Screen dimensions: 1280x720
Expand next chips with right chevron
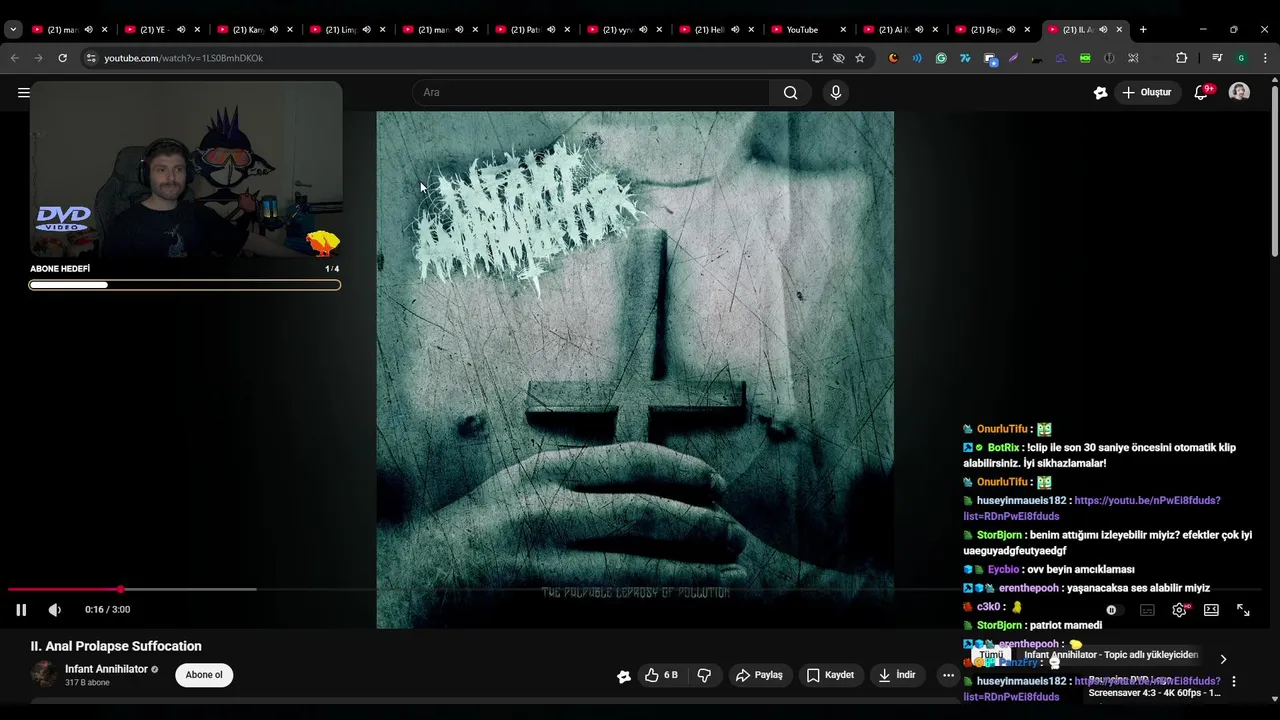click(1222, 659)
